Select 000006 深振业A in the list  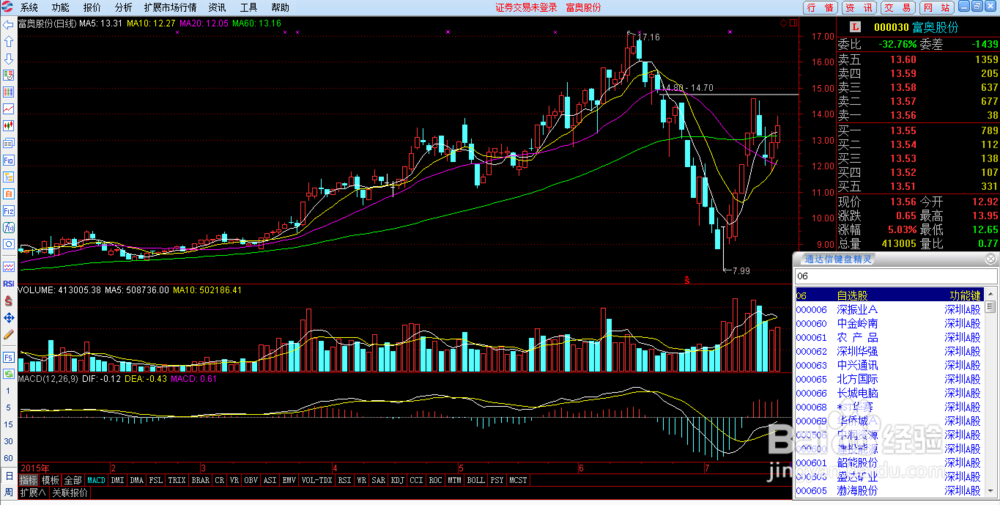890,309
